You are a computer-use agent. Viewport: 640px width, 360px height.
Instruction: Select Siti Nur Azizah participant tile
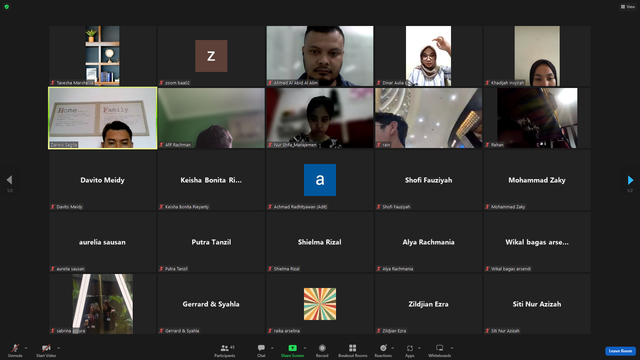coord(537,304)
